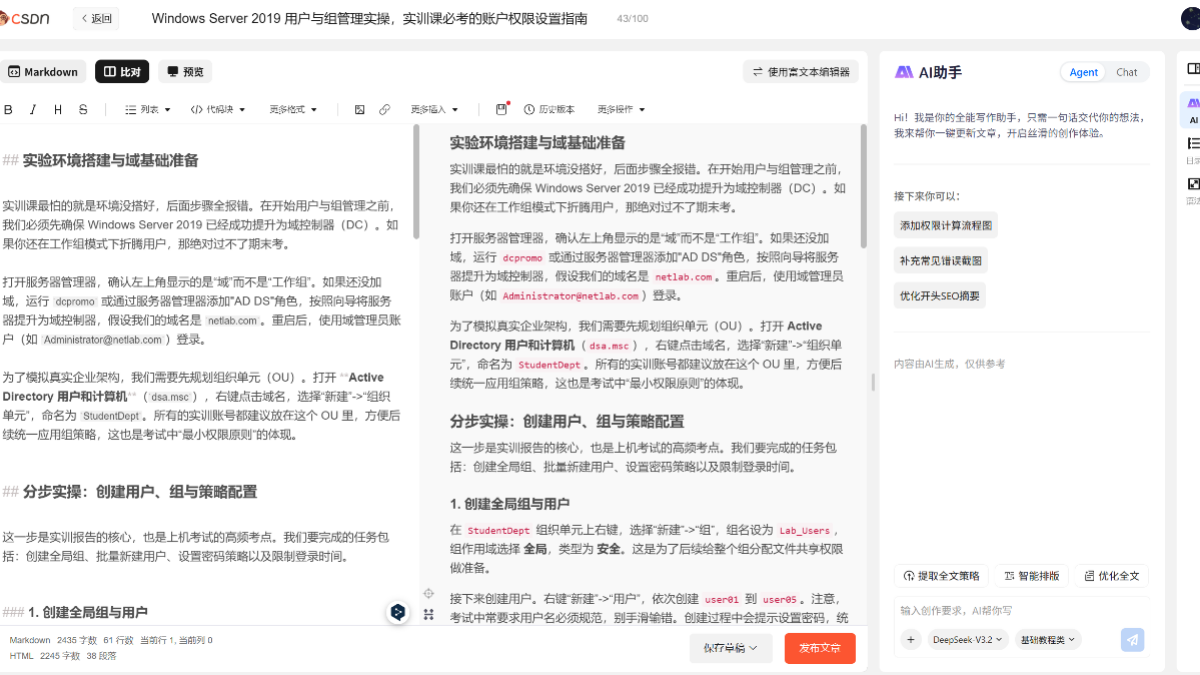Click 优化全文 button

(1111, 576)
